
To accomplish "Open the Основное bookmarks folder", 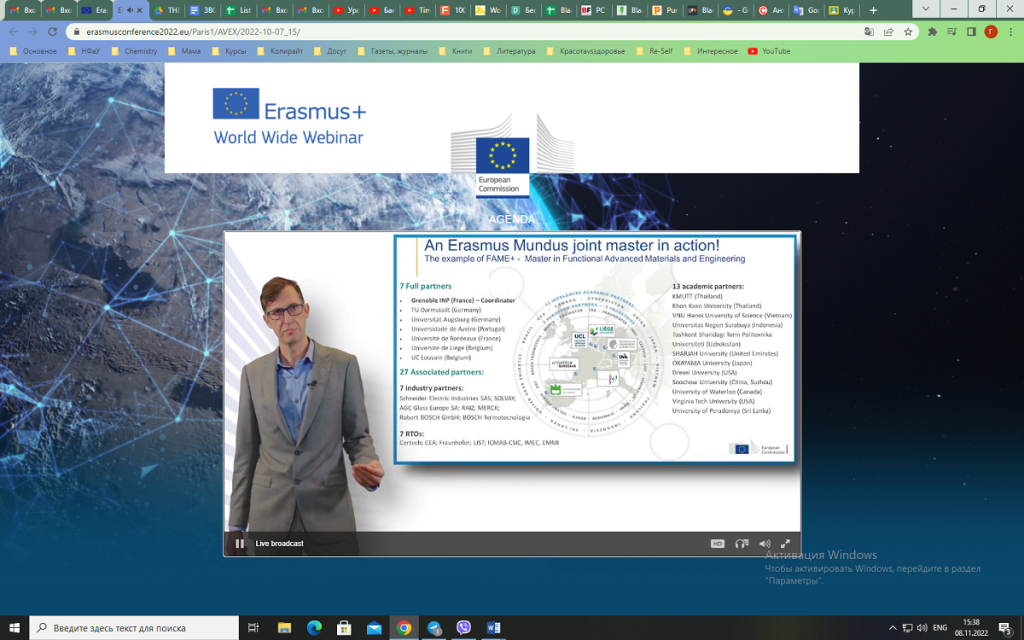I will click(x=33, y=51).
